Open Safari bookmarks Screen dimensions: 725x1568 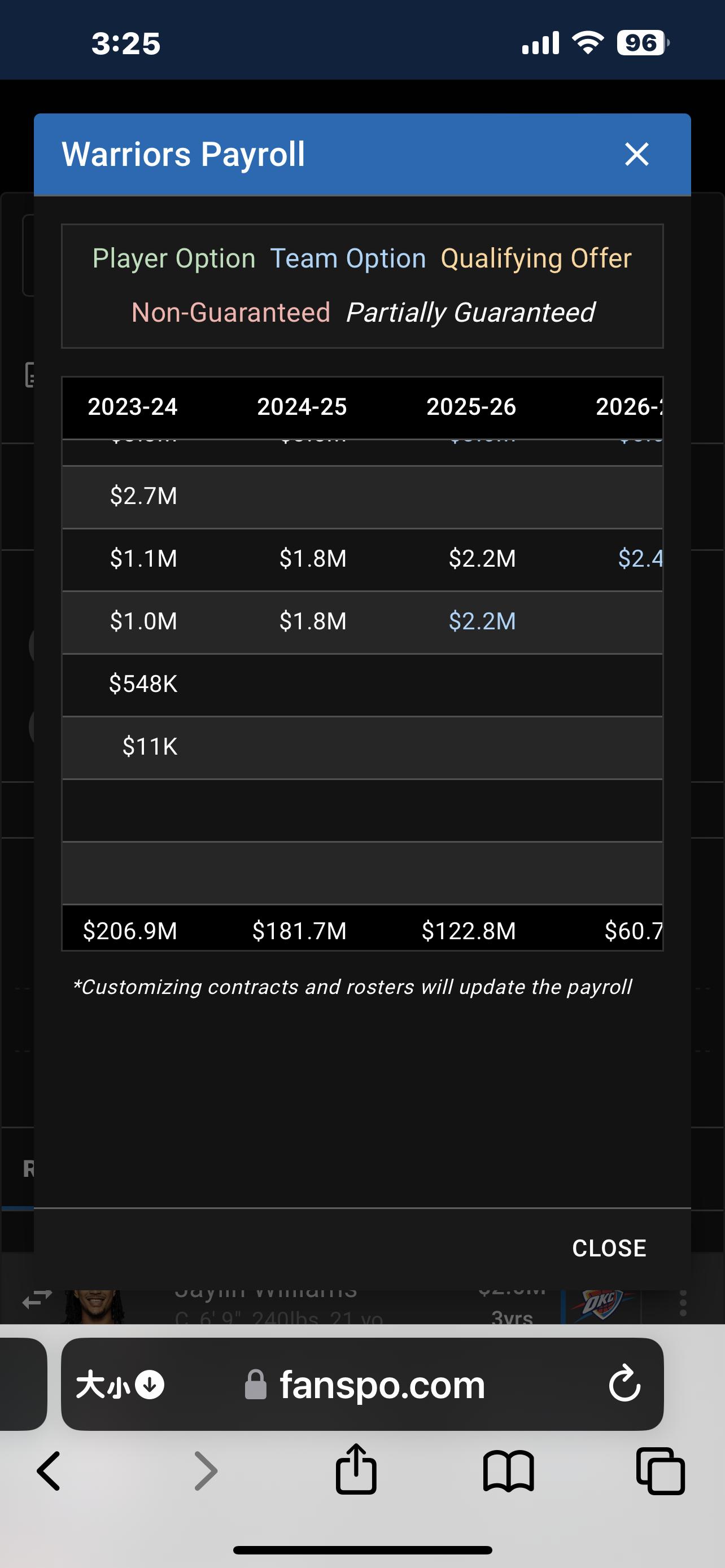[508, 1470]
